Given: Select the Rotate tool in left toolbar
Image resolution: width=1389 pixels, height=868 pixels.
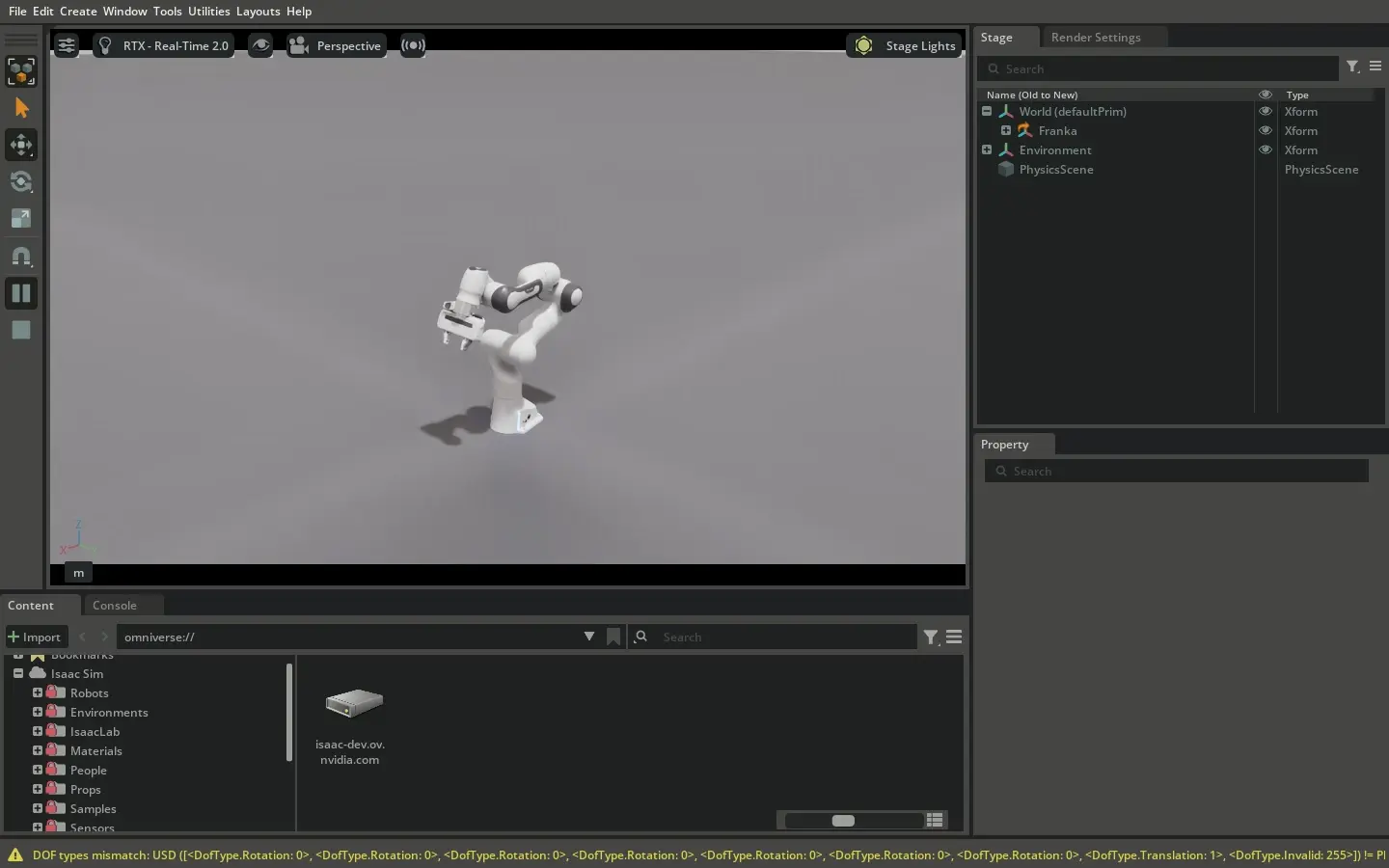Looking at the screenshot, I should coord(21,181).
